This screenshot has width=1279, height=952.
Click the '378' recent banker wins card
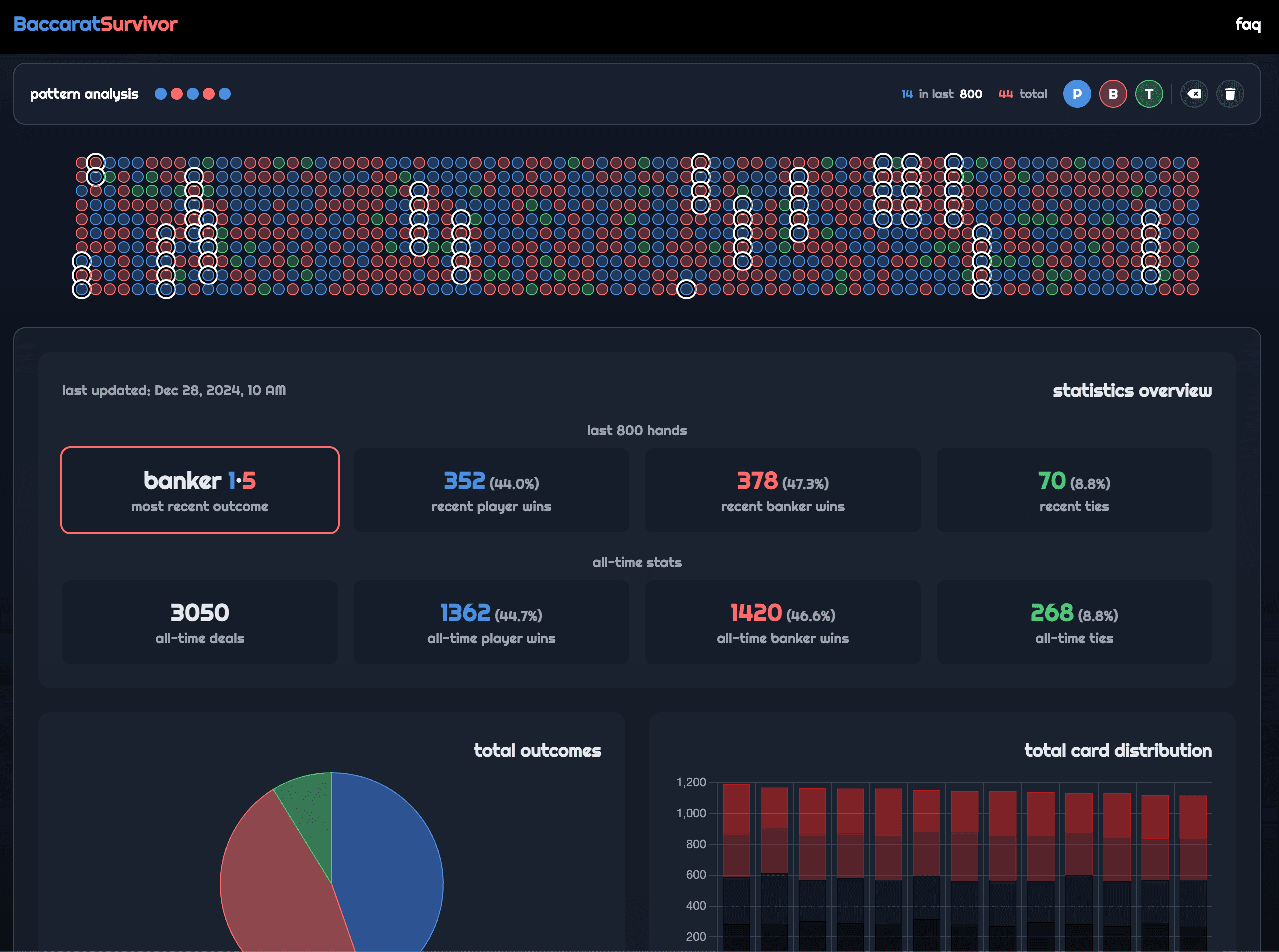(783, 490)
